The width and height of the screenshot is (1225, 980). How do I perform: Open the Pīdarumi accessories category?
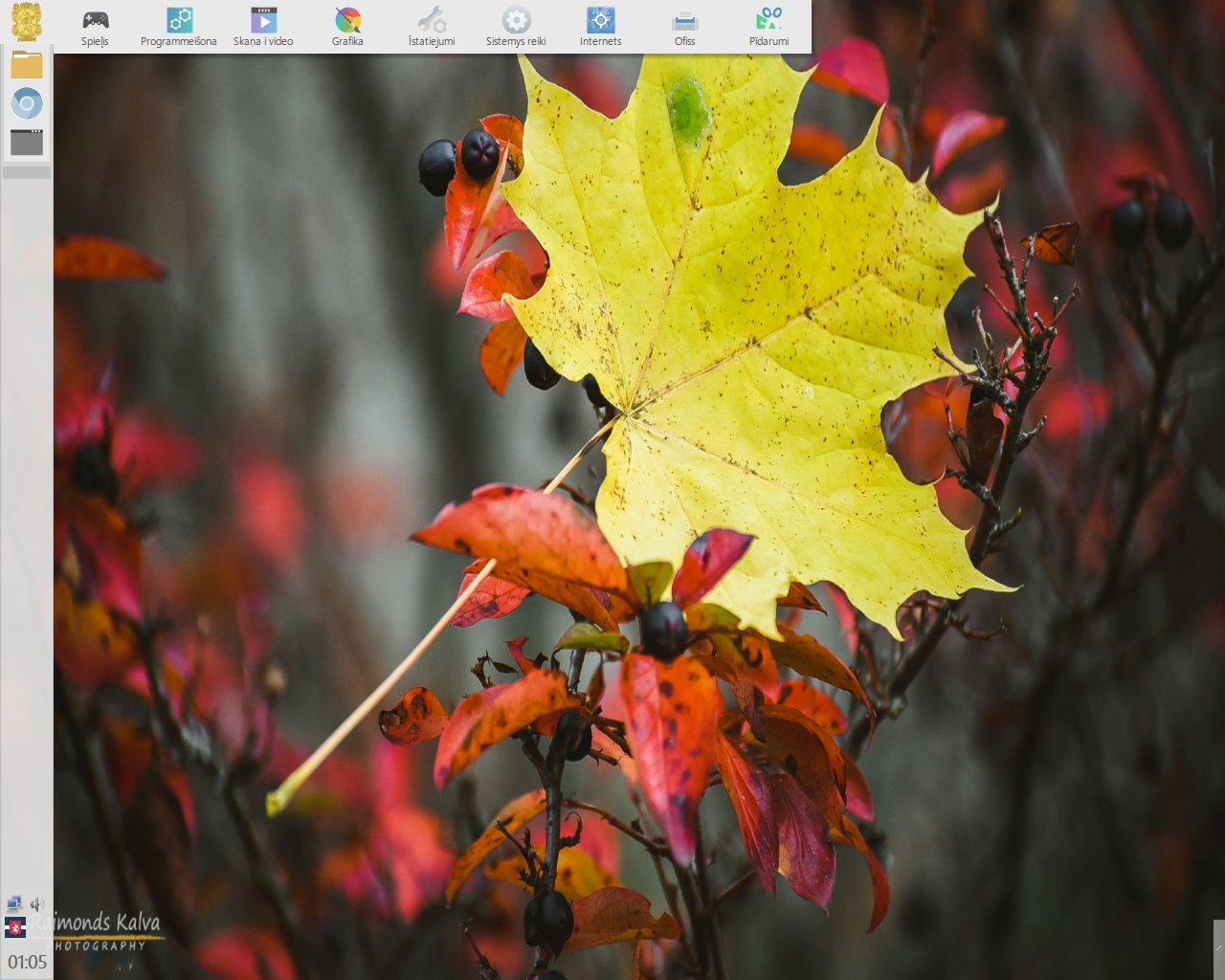click(768, 27)
